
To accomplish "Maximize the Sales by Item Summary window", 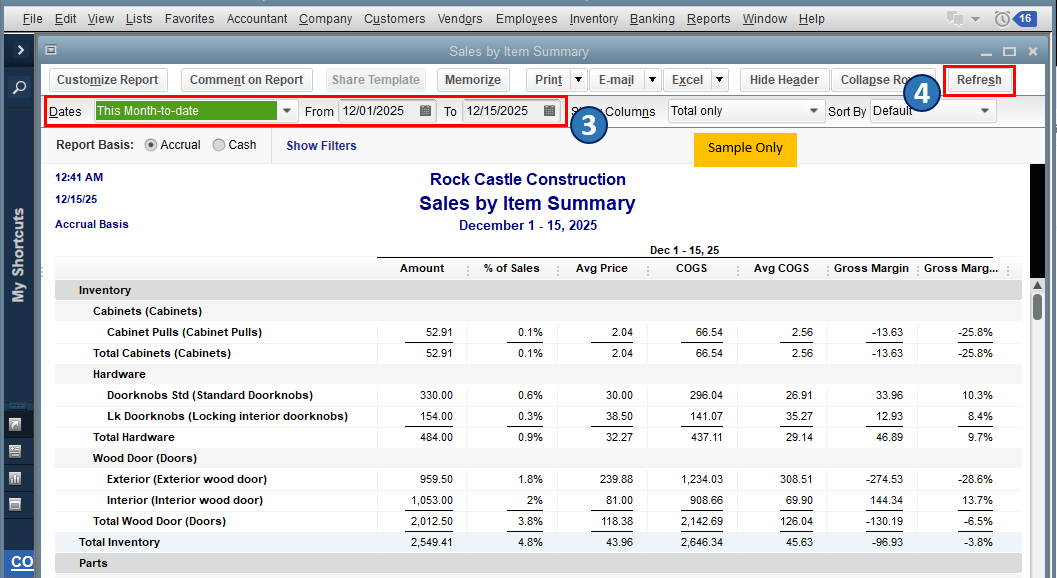I will (x=1009, y=51).
